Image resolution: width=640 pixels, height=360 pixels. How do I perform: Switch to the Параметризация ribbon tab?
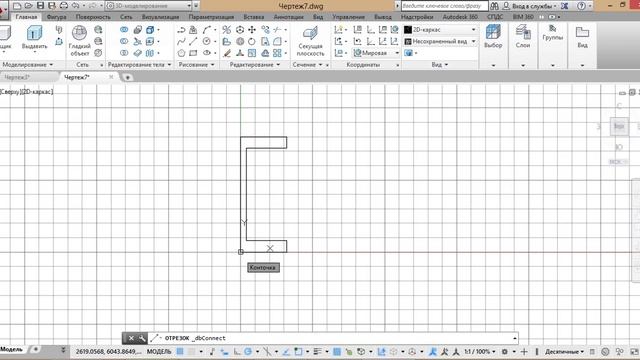[x=211, y=17]
